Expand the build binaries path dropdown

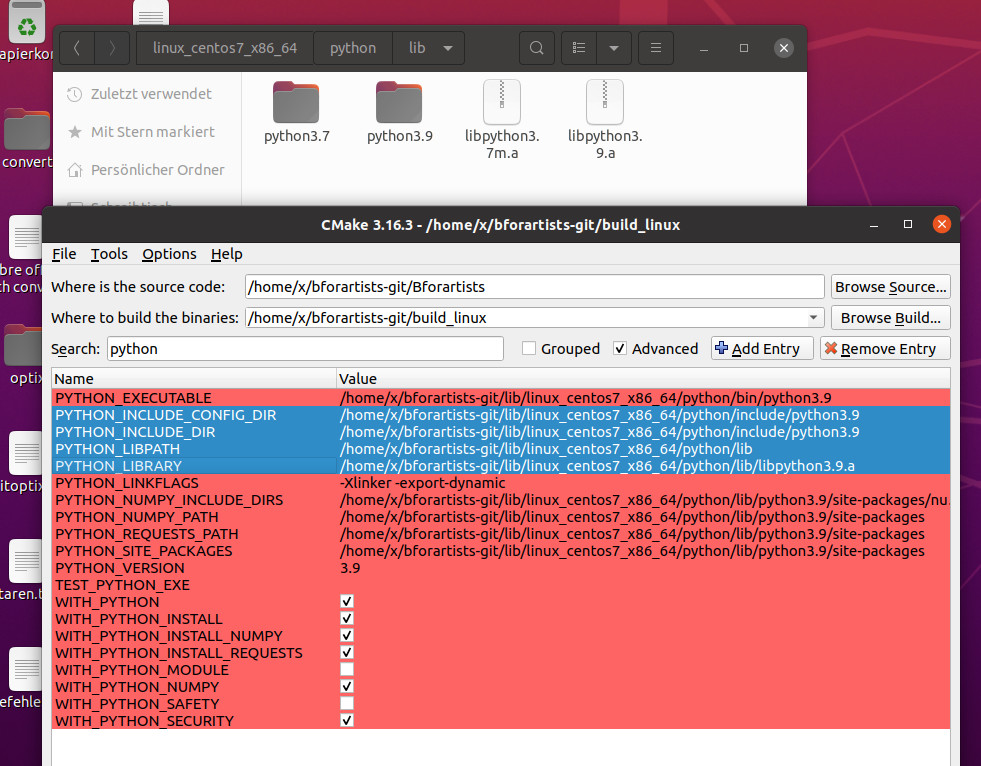coord(812,318)
